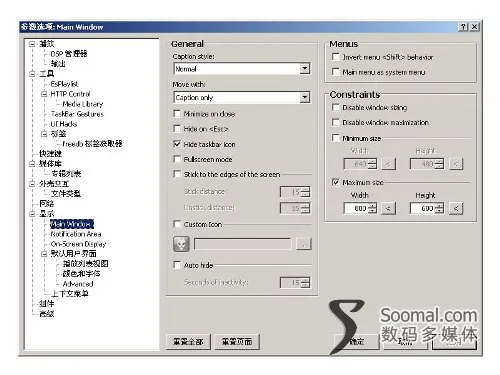Select 高级 tree item at bottom
This screenshot has width=500, height=375.
pos(46,314)
